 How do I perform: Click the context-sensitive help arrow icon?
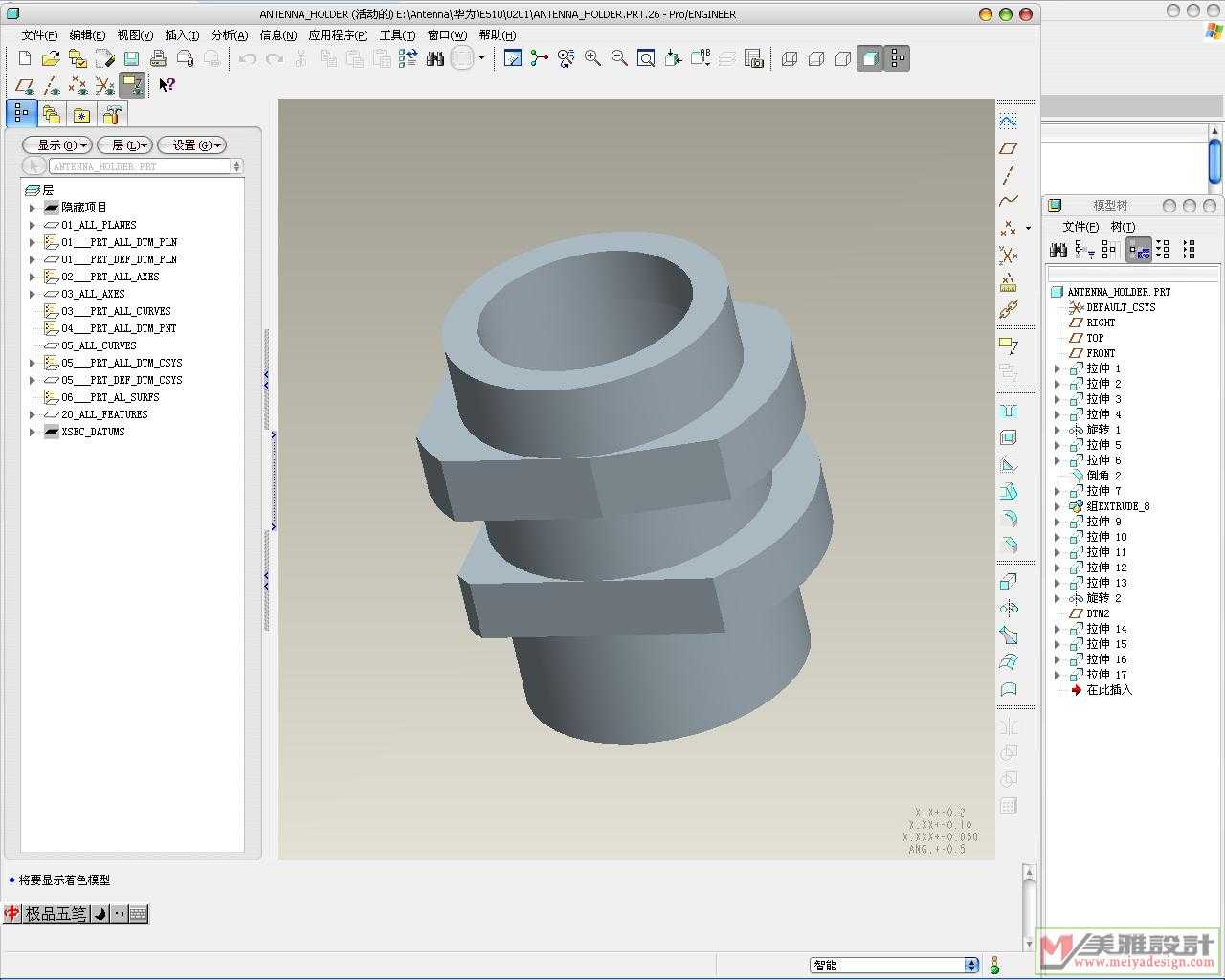tap(167, 85)
